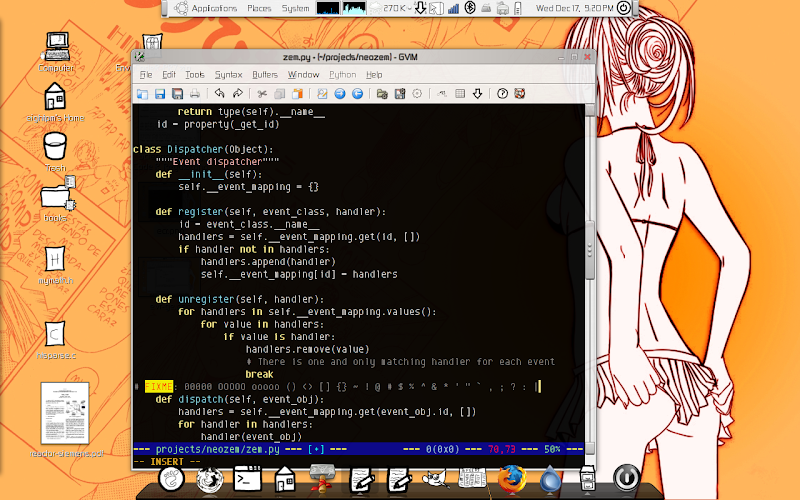Redo the edit using the Redo arrow
800x500 pixels.
[237, 93]
